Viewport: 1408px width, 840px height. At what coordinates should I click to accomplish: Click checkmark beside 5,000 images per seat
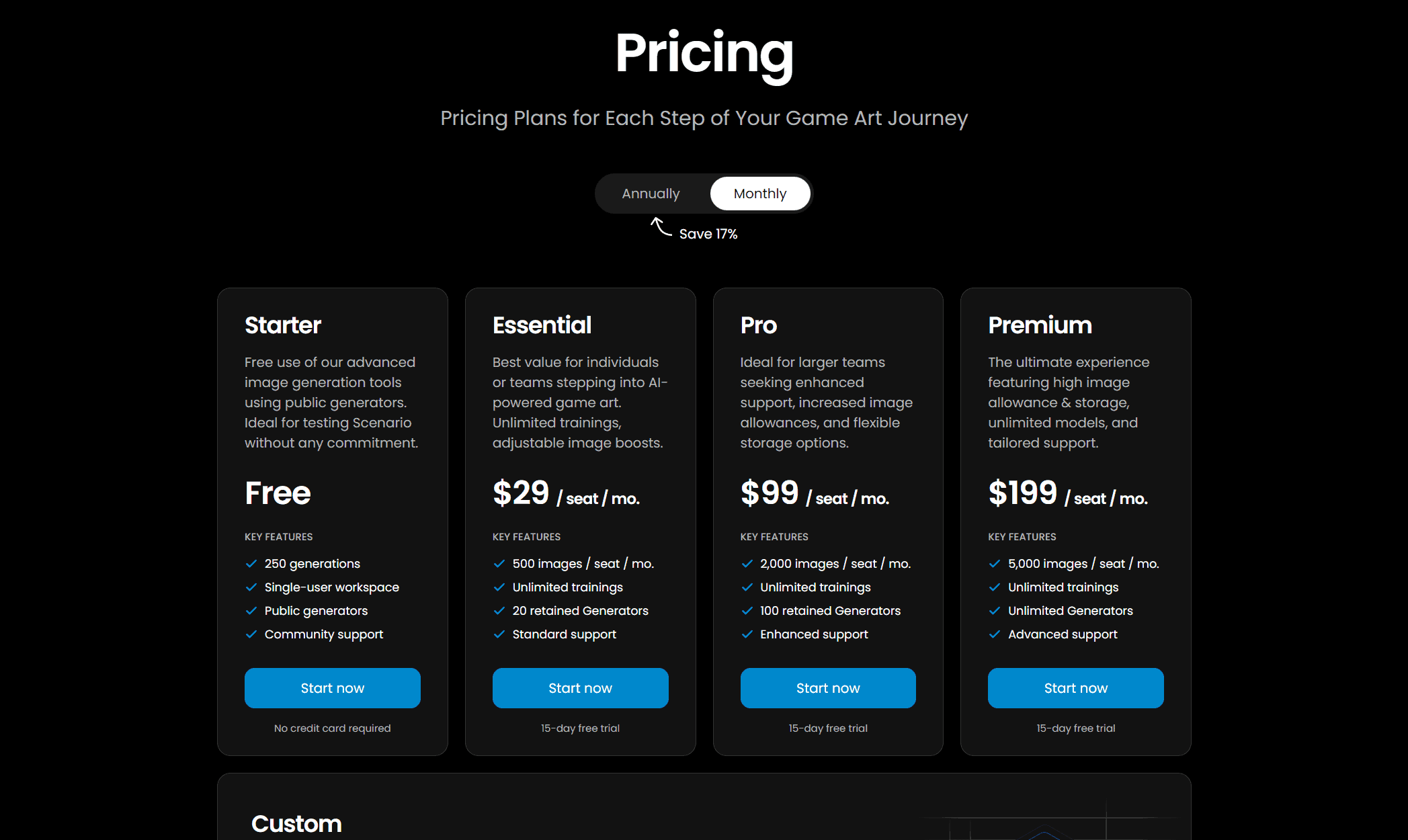click(995, 564)
